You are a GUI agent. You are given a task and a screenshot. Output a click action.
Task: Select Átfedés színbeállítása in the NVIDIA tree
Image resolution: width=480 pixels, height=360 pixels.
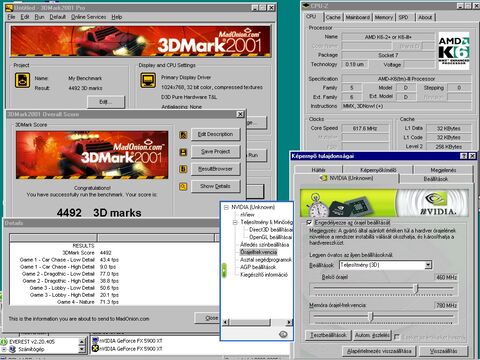pyautogui.click(x=264, y=245)
